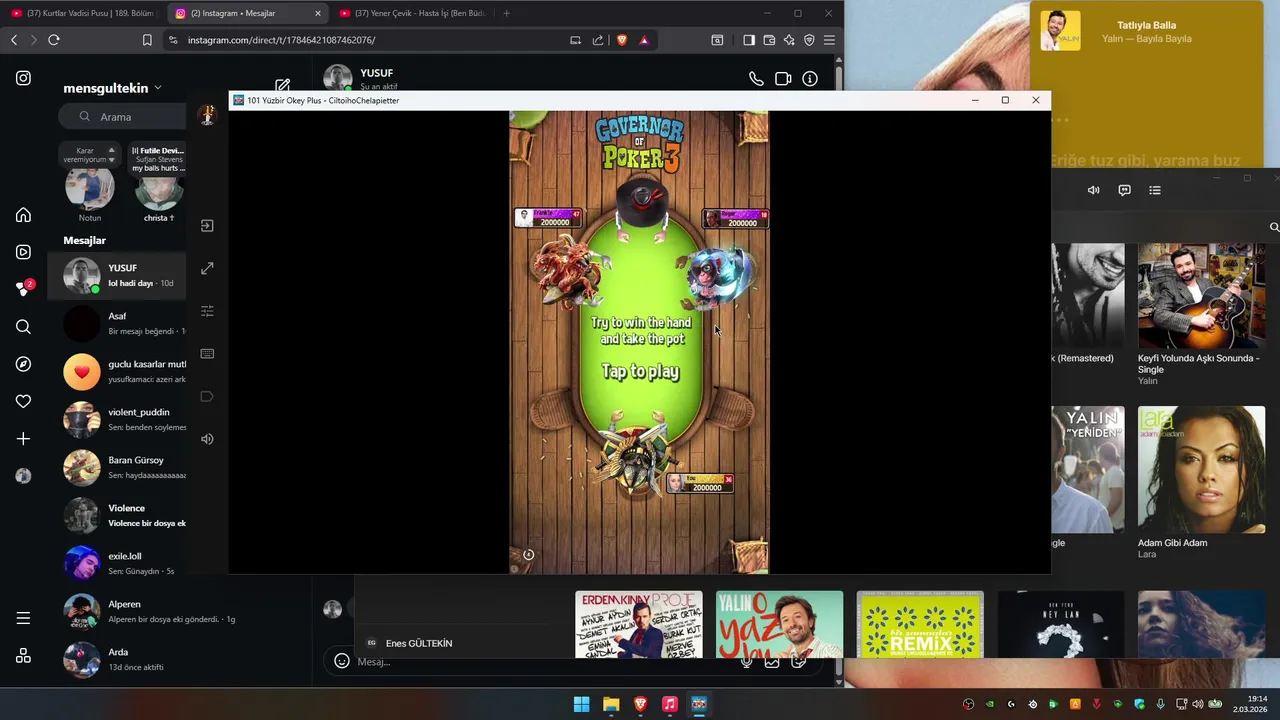Open Reels icon in Instagram sidebar
This screenshot has height=720, width=1280.
[x=23, y=252]
